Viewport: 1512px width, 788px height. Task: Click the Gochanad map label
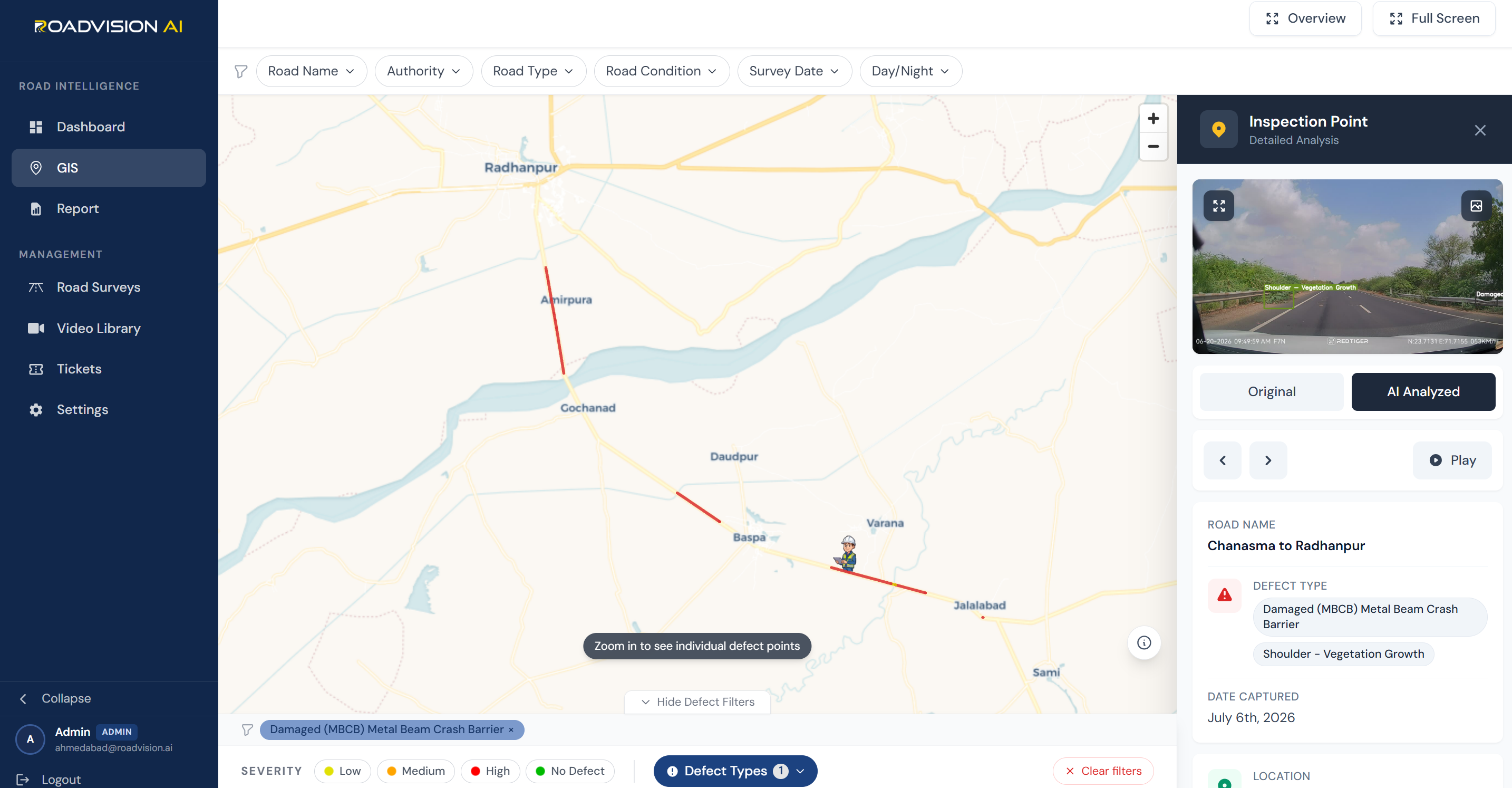tap(587, 408)
